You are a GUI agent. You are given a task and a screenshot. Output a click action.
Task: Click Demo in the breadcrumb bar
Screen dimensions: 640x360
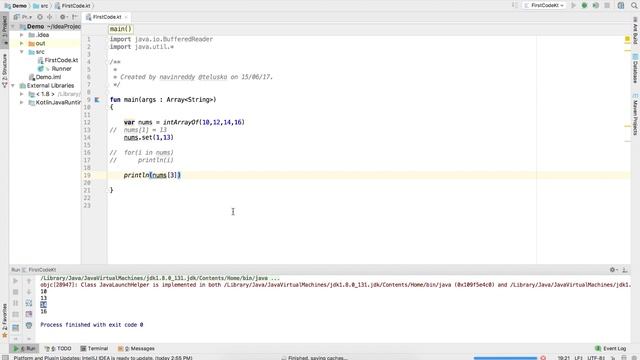[16, 6]
